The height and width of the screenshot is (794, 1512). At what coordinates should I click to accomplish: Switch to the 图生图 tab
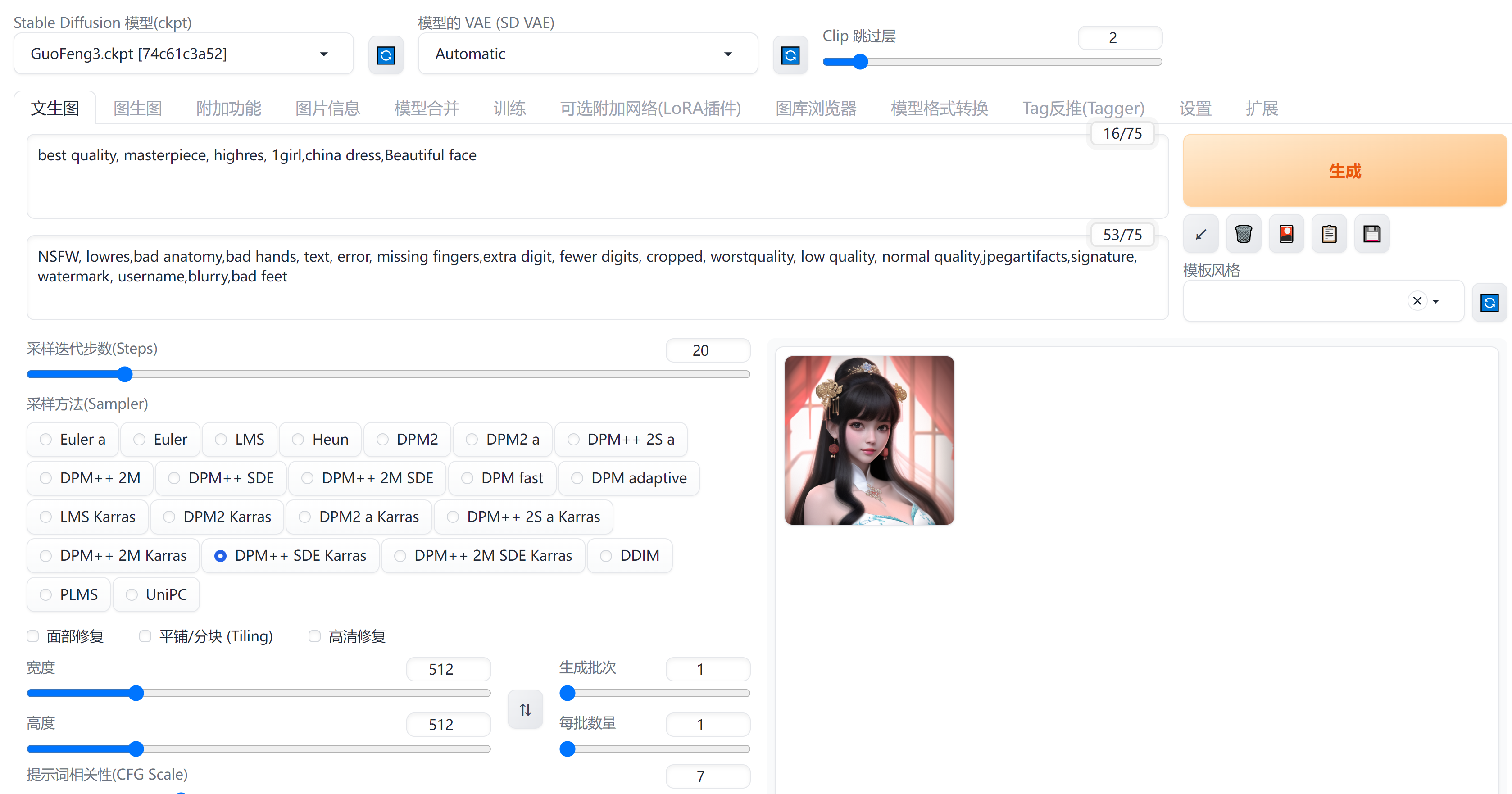click(x=137, y=109)
